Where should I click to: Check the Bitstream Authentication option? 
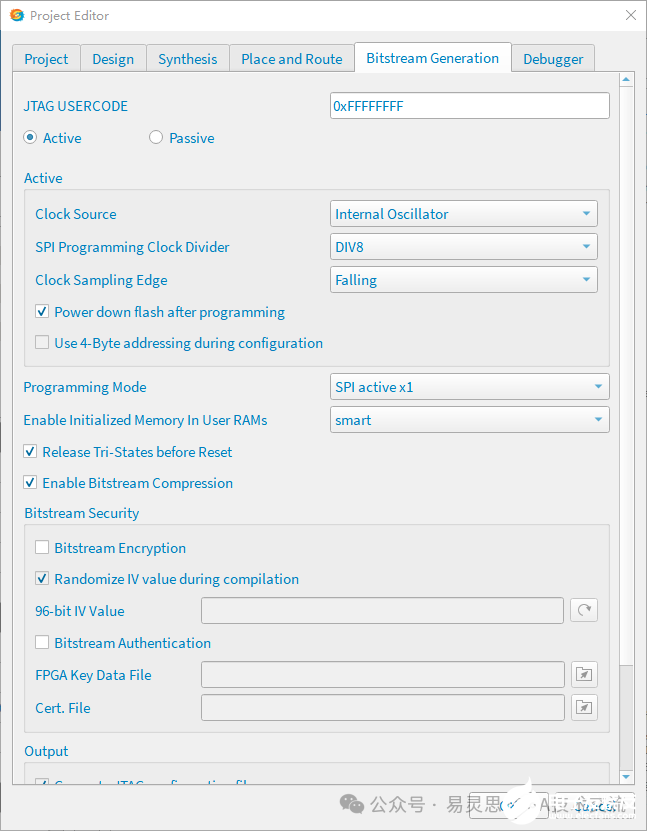[42, 643]
